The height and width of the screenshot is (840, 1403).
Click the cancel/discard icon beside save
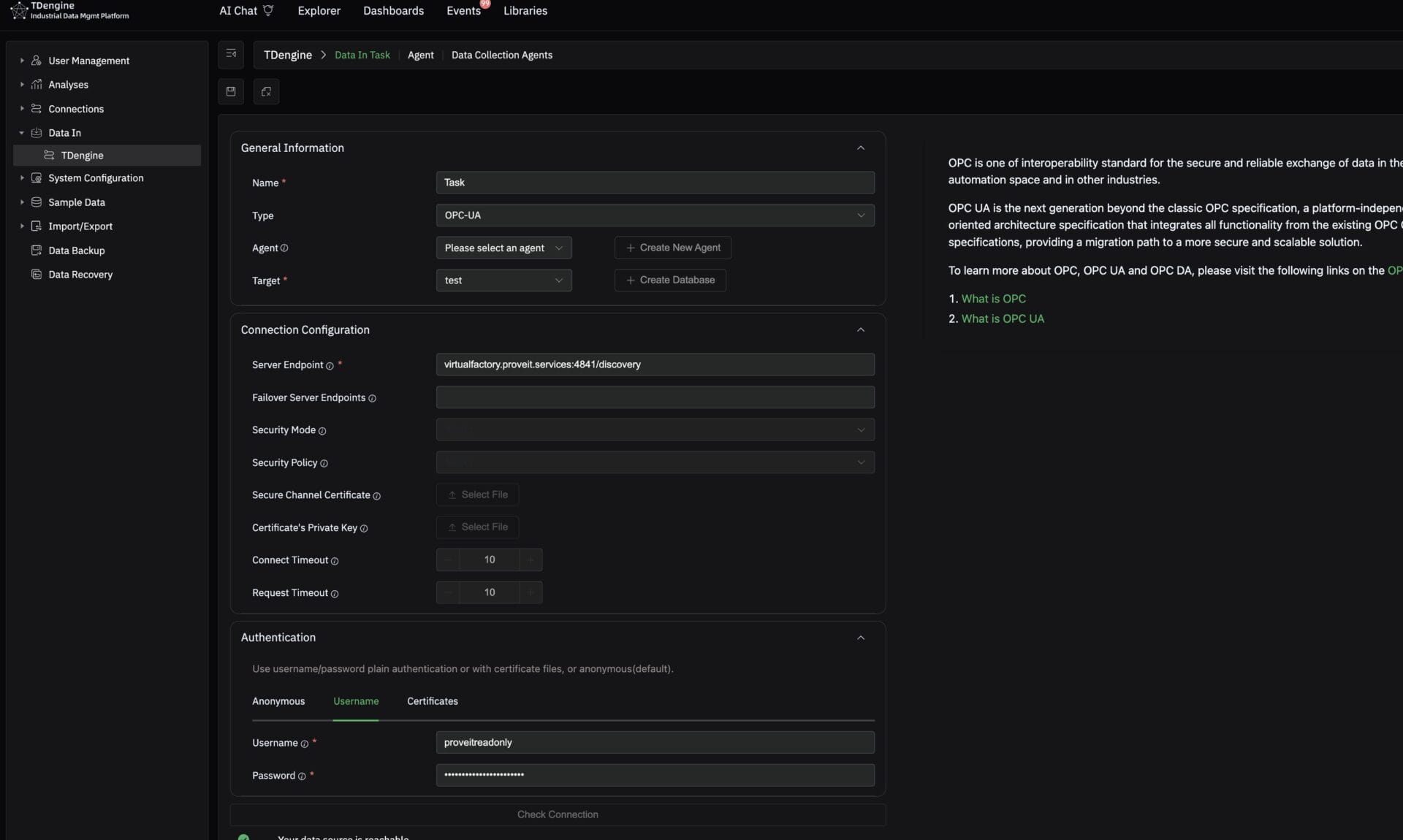(266, 91)
